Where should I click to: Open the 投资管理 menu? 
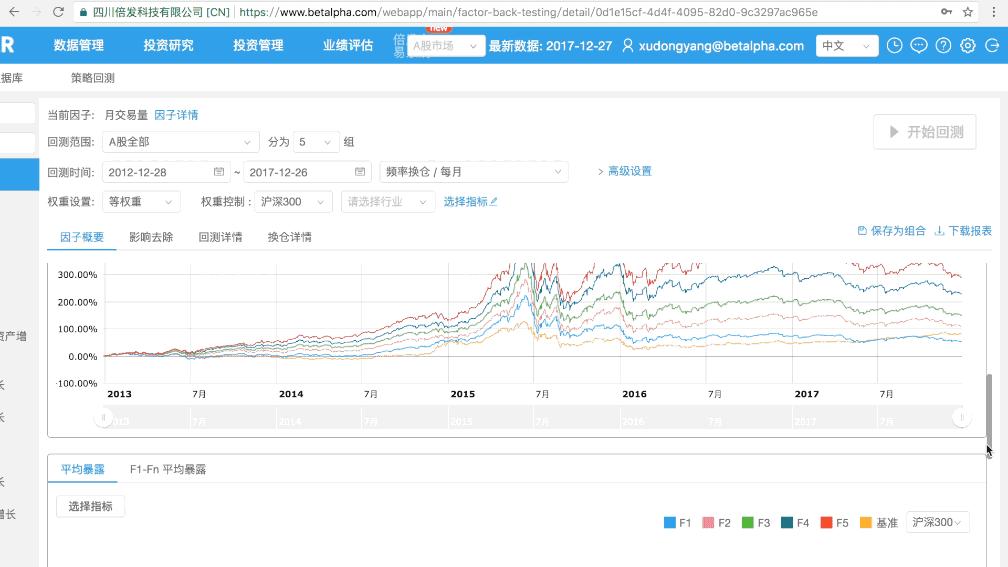coord(258,45)
